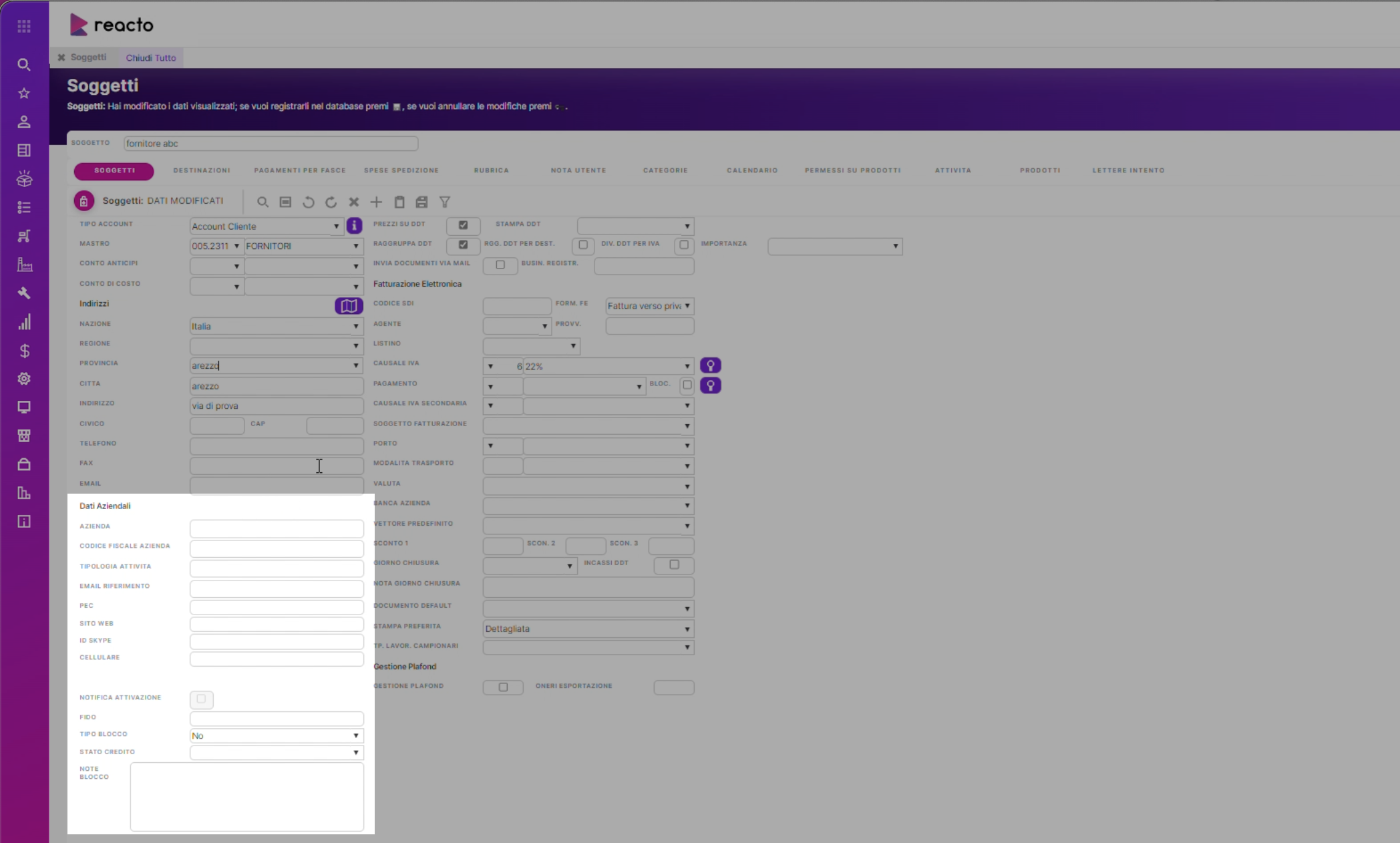Open Tipo Blocco dropdown
Screen dimensions: 1400x843
click(277, 735)
